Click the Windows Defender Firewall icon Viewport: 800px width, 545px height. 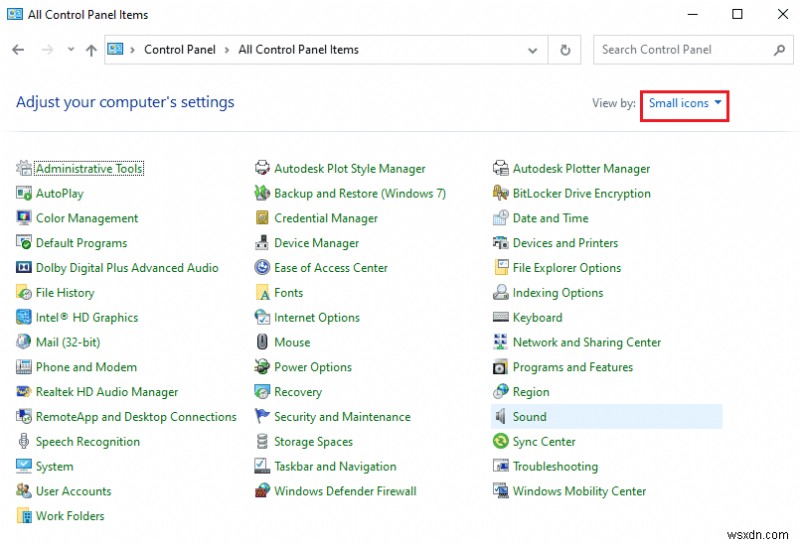262,492
